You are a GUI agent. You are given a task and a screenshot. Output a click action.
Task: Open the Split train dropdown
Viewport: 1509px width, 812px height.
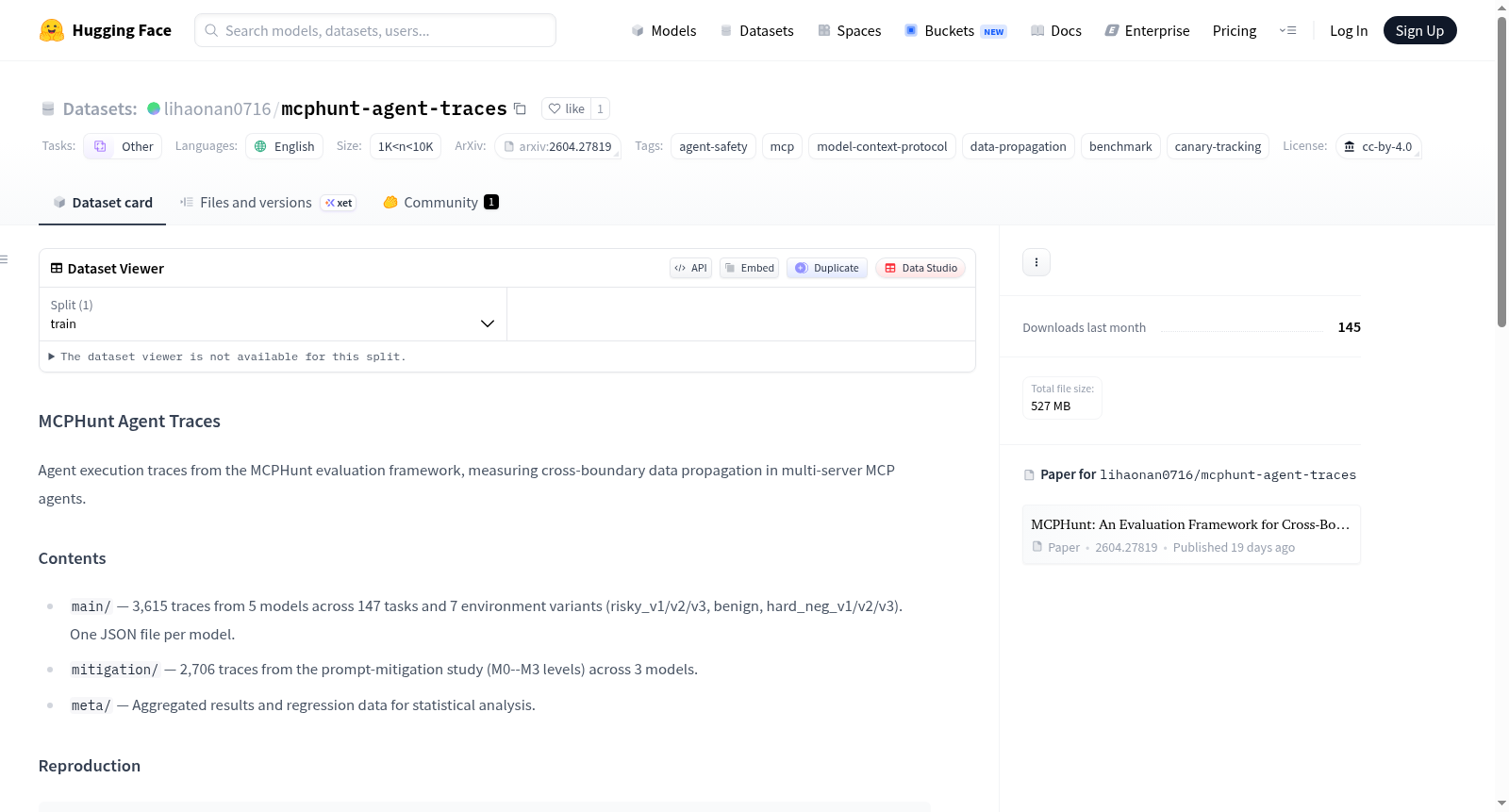pyautogui.click(x=273, y=314)
